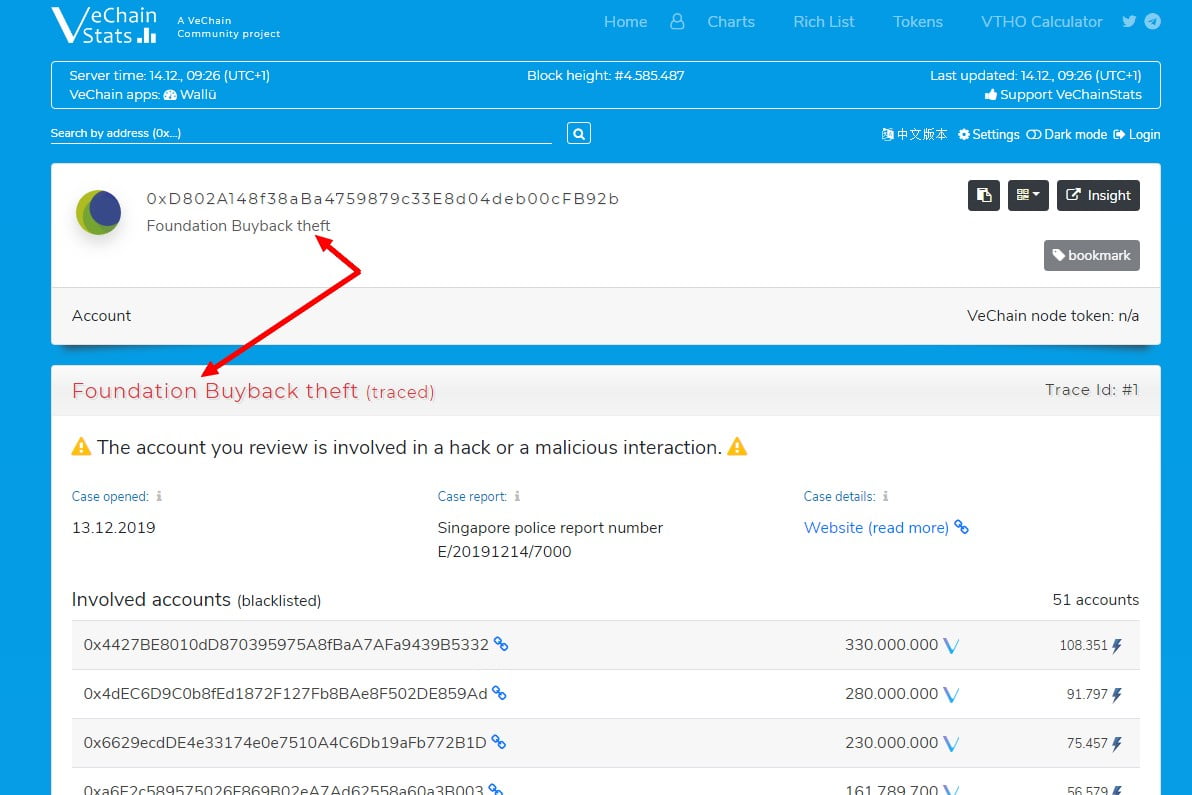Click the 'Foundation Buyback theft (traced)' heading

(253, 391)
